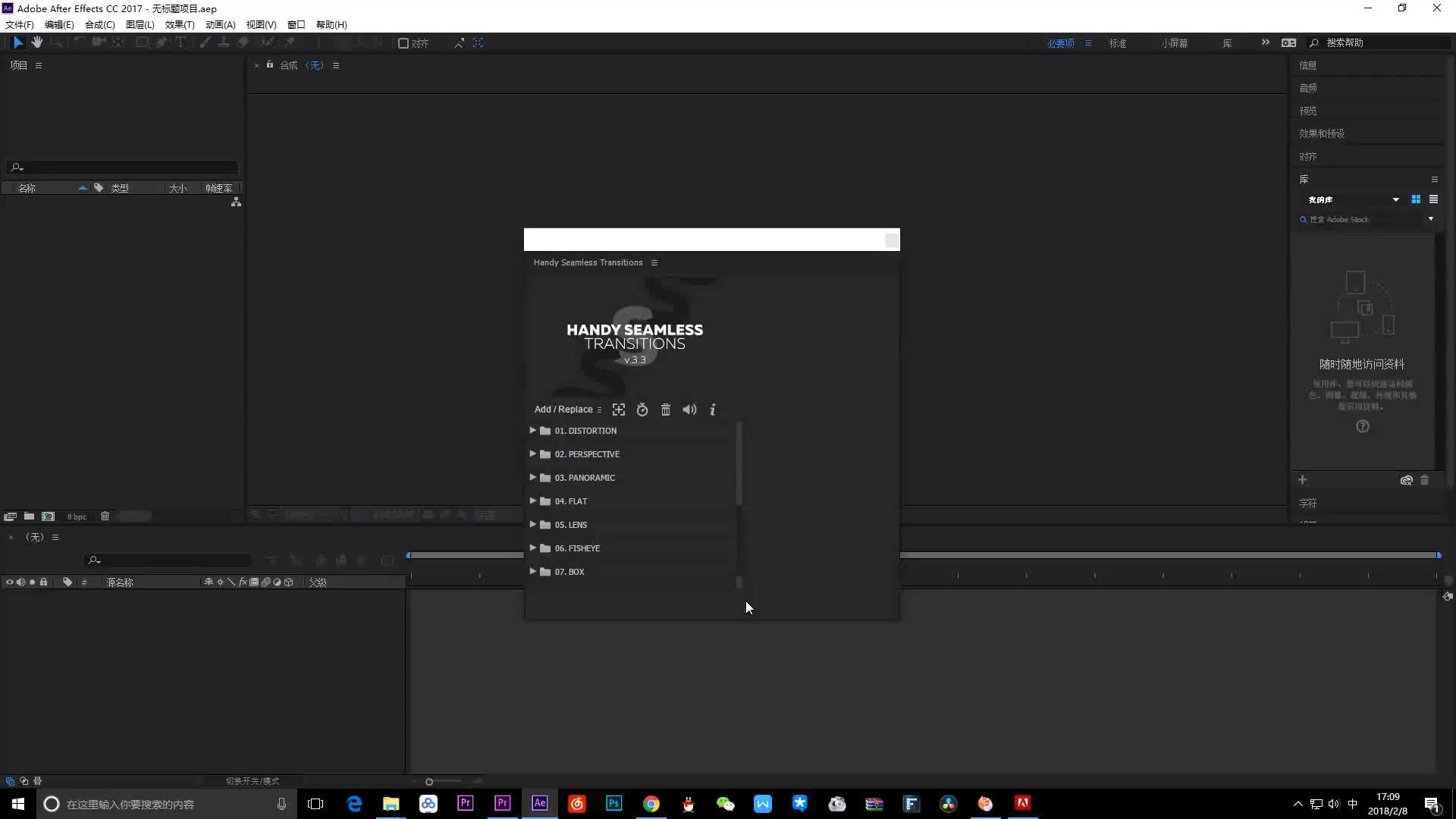Image resolution: width=1456 pixels, height=819 pixels.
Task: Click the Creative Cloud sync icon in library
Action: pyautogui.click(x=1407, y=480)
